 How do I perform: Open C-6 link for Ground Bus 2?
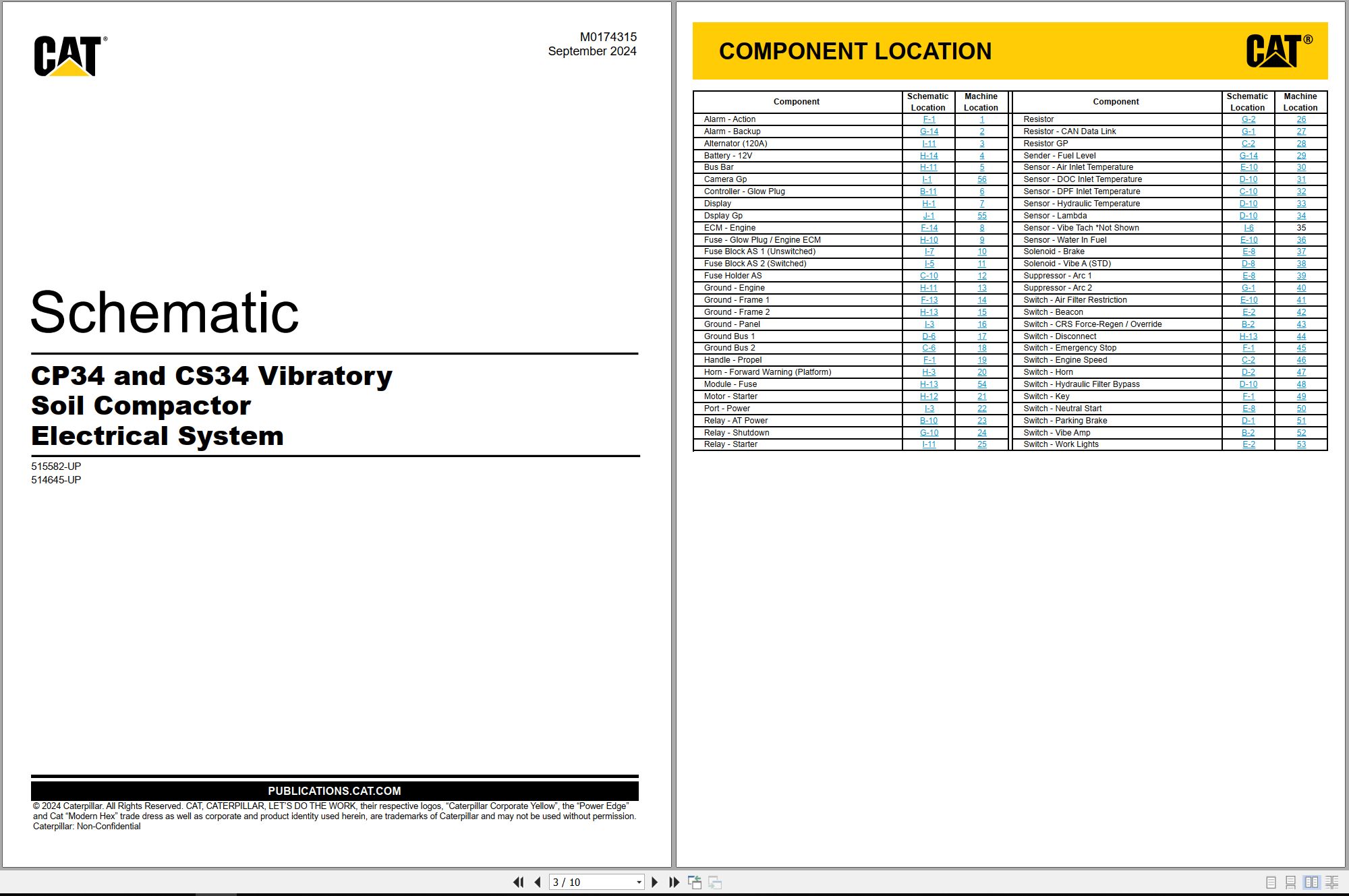pos(929,348)
